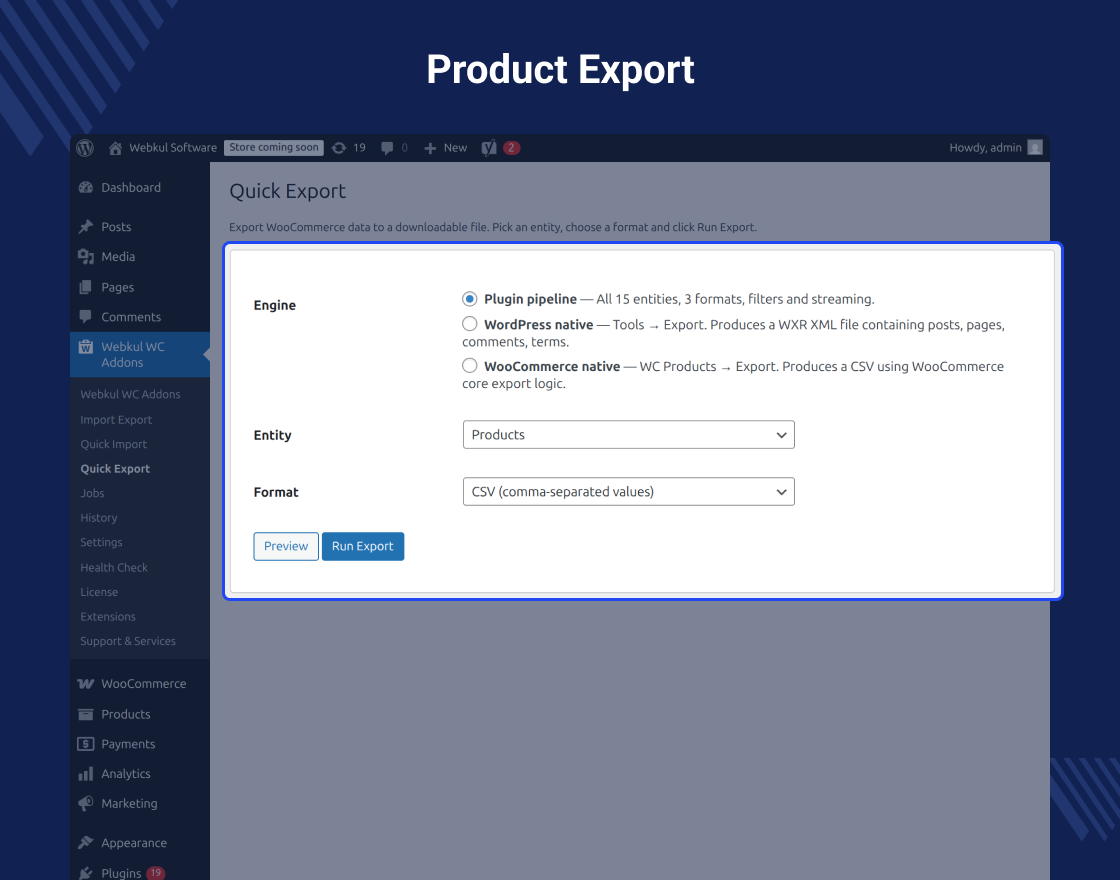Open Analytics in the sidebar

tap(126, 774)
